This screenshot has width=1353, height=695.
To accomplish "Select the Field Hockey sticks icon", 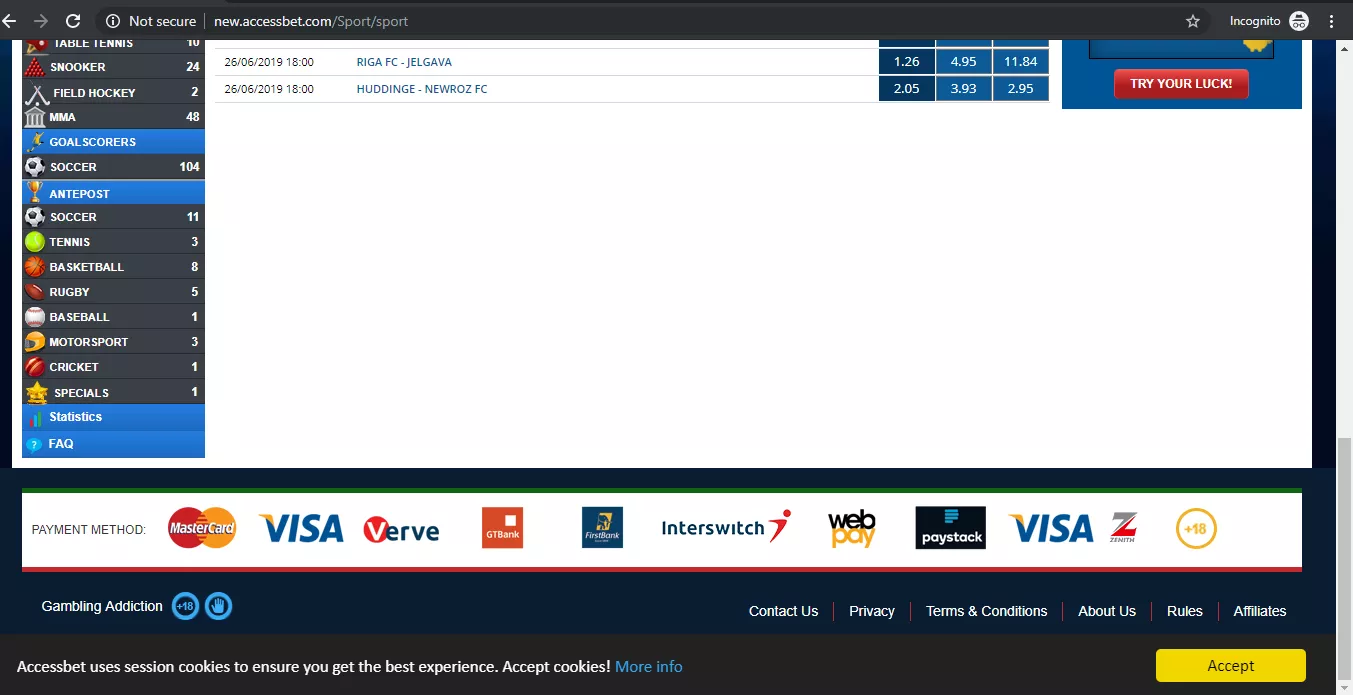I will click(x=36, y=93).
